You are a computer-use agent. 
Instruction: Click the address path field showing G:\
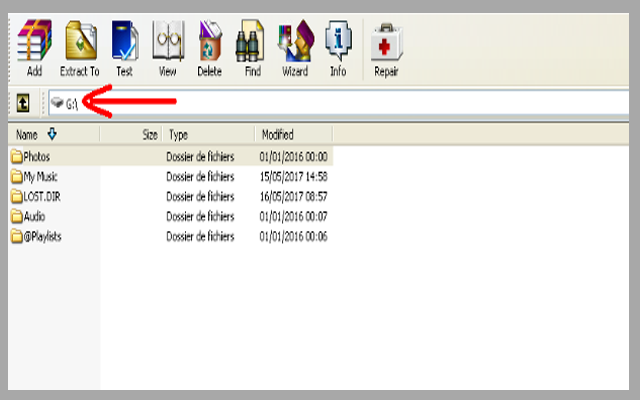(339, 103)
